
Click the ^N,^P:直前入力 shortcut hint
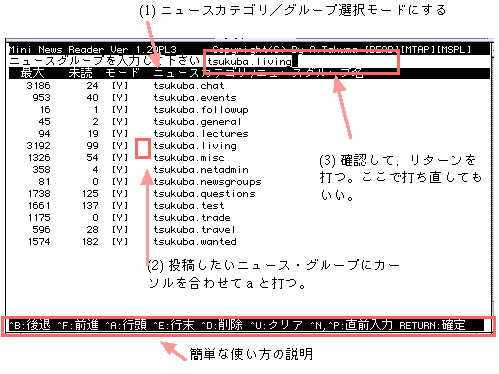click(x=351, y=325)
